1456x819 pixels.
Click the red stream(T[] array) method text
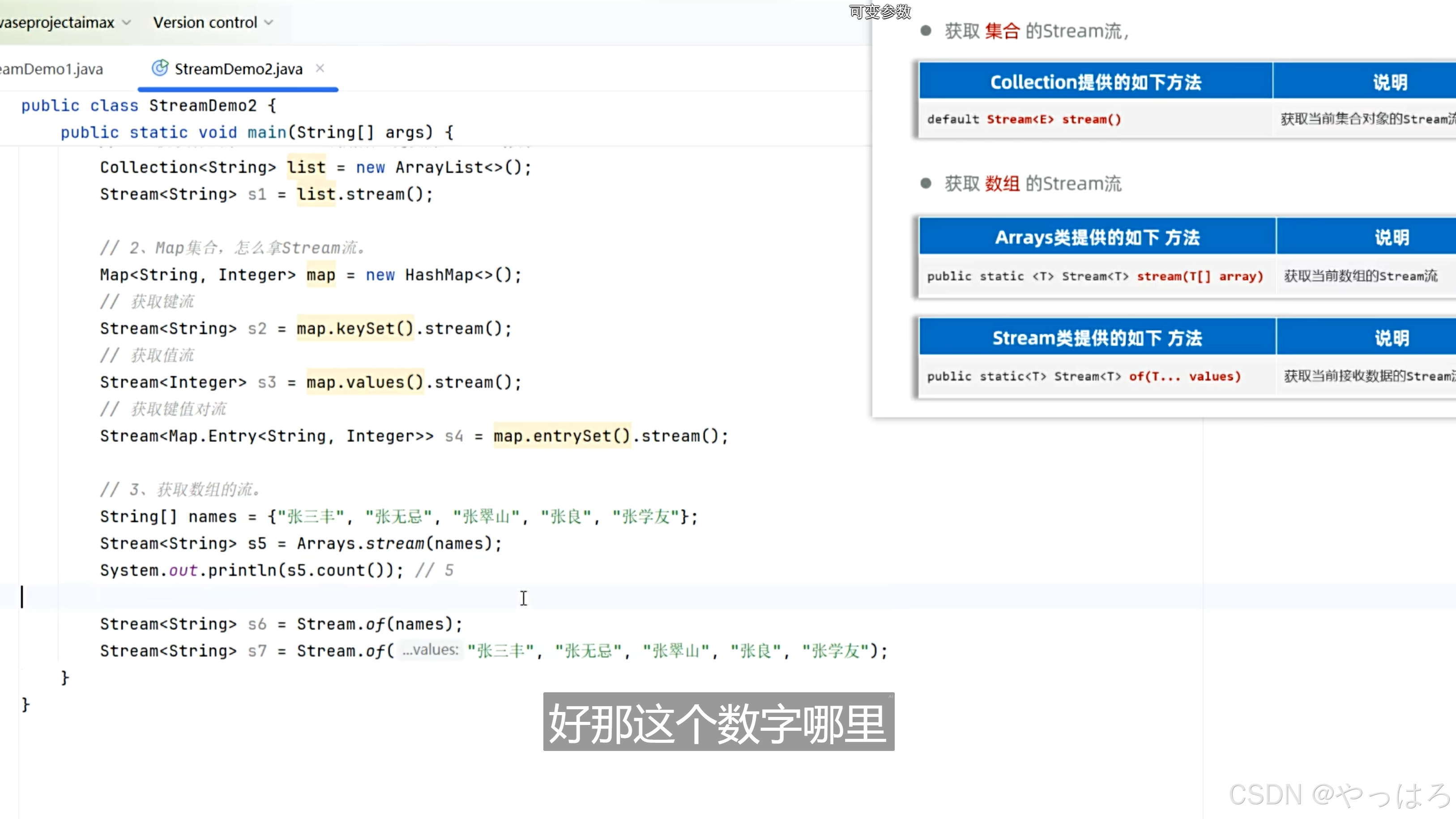pos(1200,276)
